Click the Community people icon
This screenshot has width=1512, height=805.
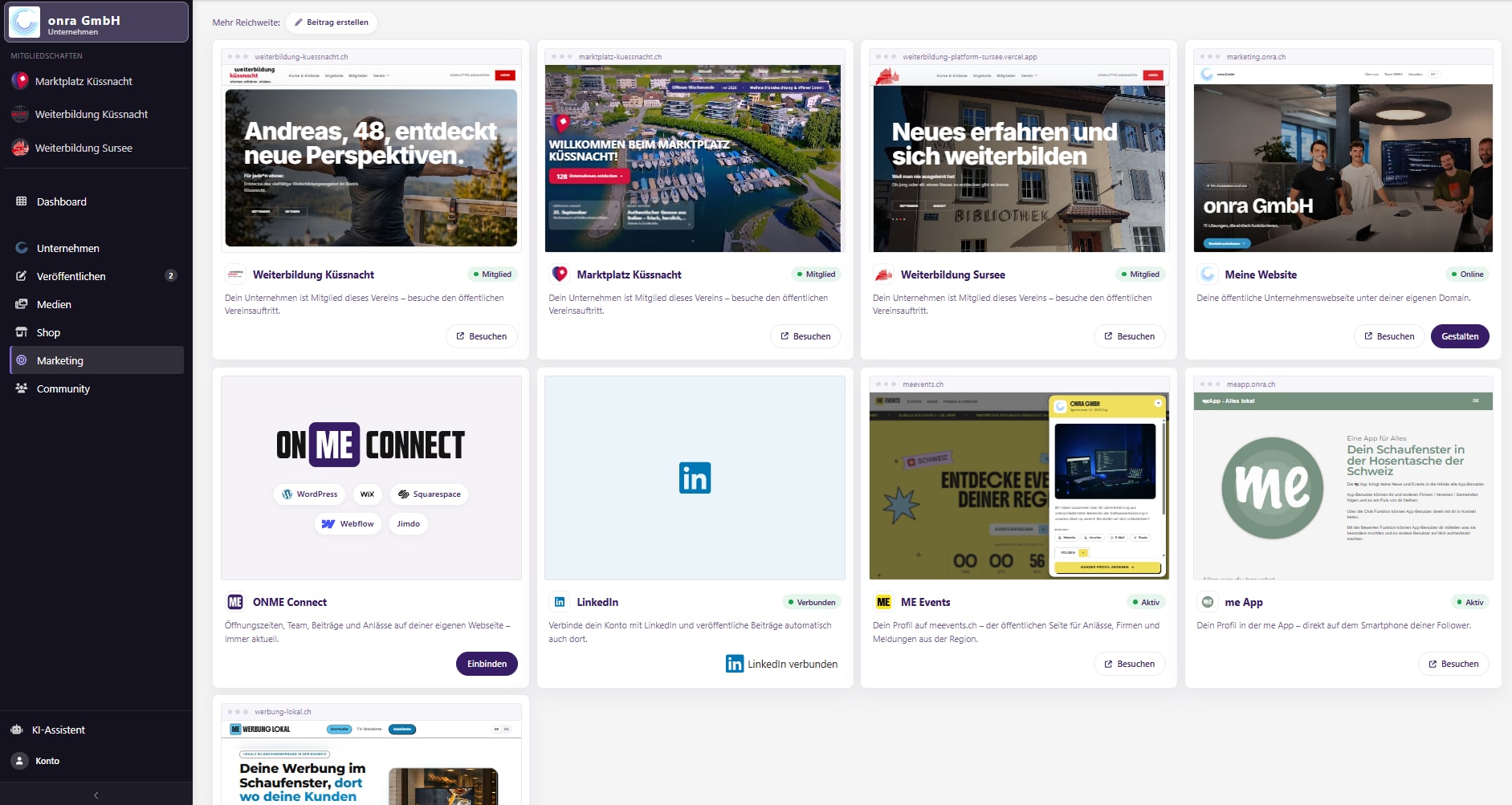click(x=22, y=388)
